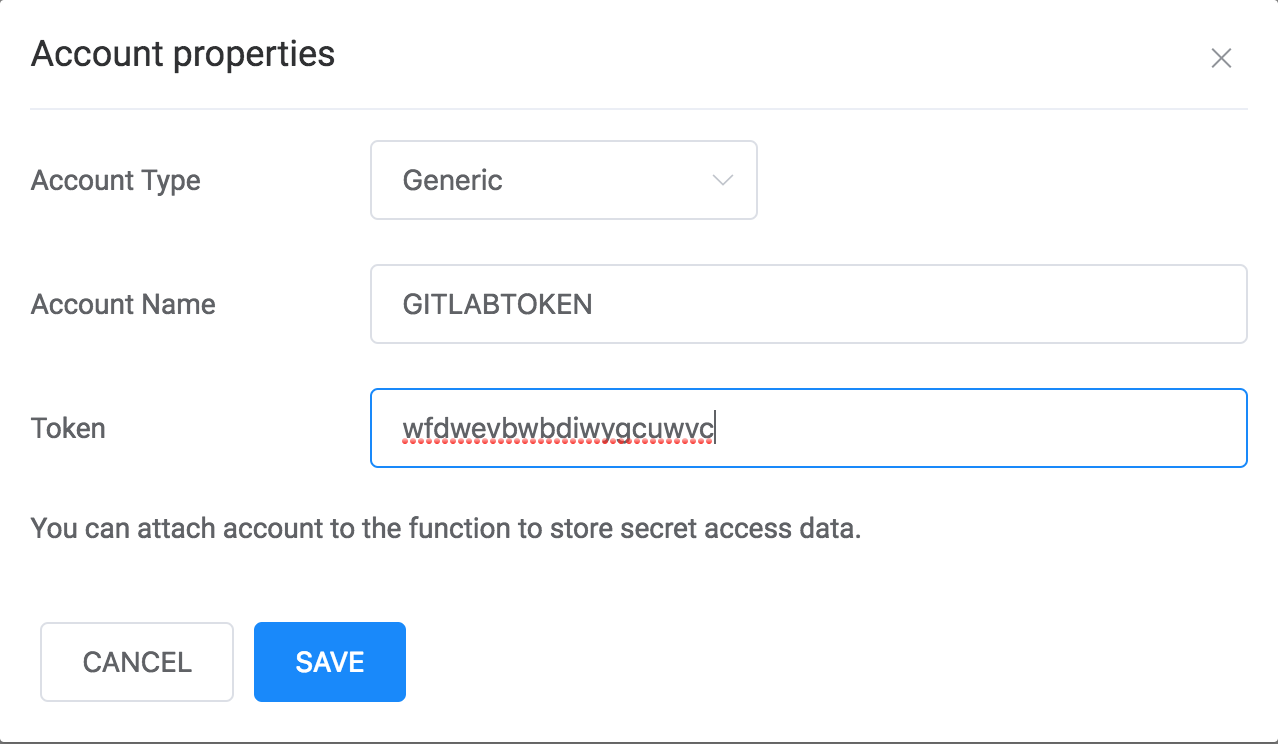Image resolution: width=1278 pixels, height=744 pixels.
Task: Focus the Token input field
Action: pos(808,428)
